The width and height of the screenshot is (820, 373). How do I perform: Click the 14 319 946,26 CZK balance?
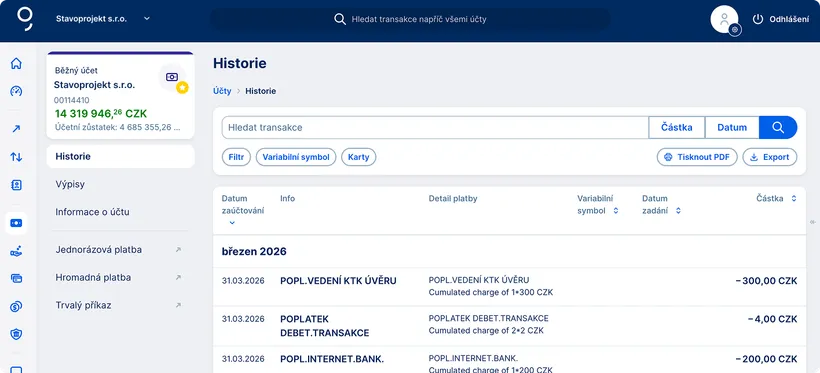[101, 113]
